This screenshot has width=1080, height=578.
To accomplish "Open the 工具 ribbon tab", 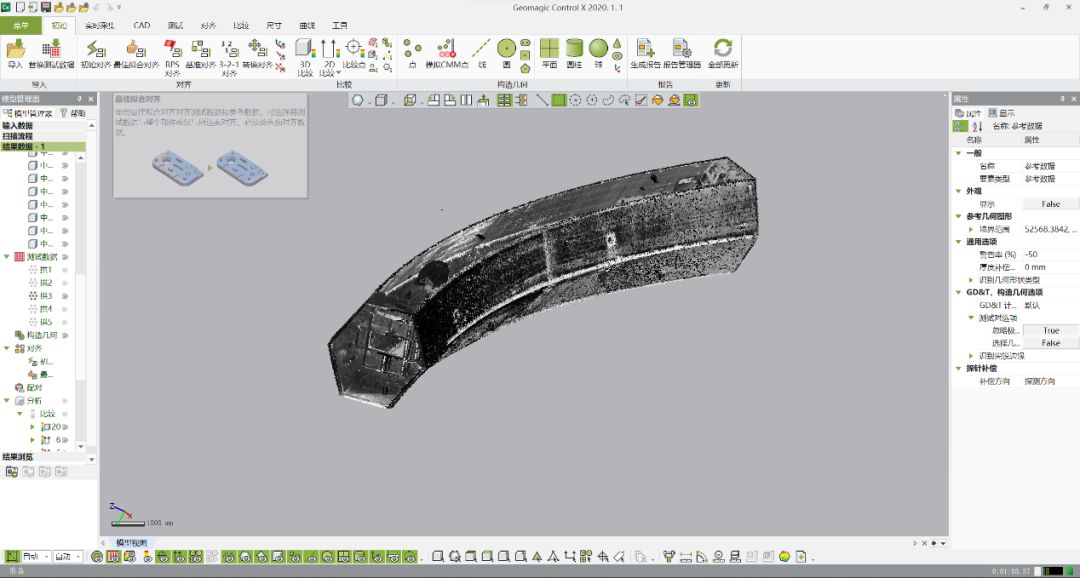I will pos(340,25).
